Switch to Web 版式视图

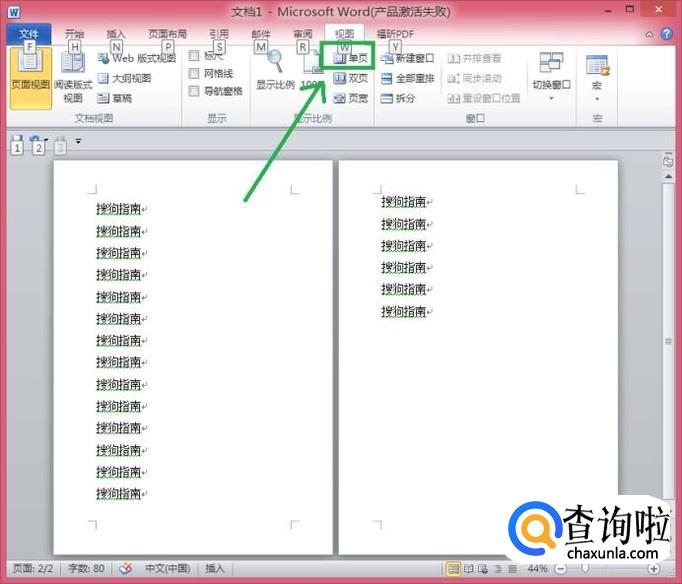pyautogui.click(x=137, y=58)
